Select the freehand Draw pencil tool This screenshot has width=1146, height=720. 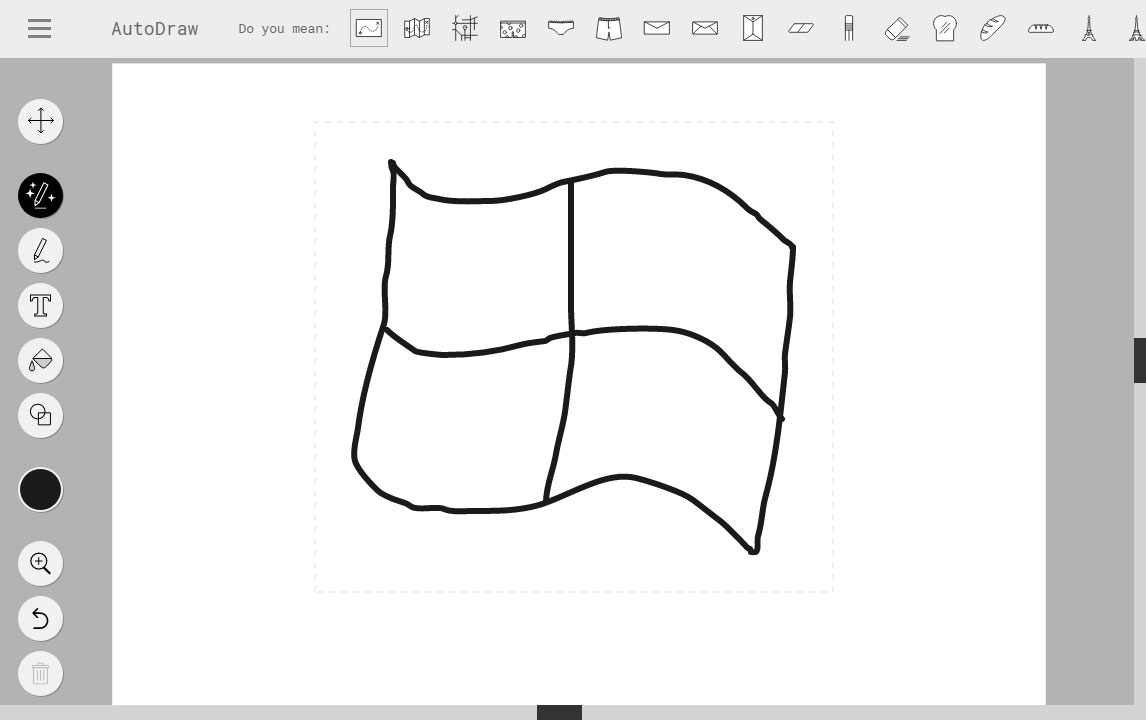[x=40, y=251]
